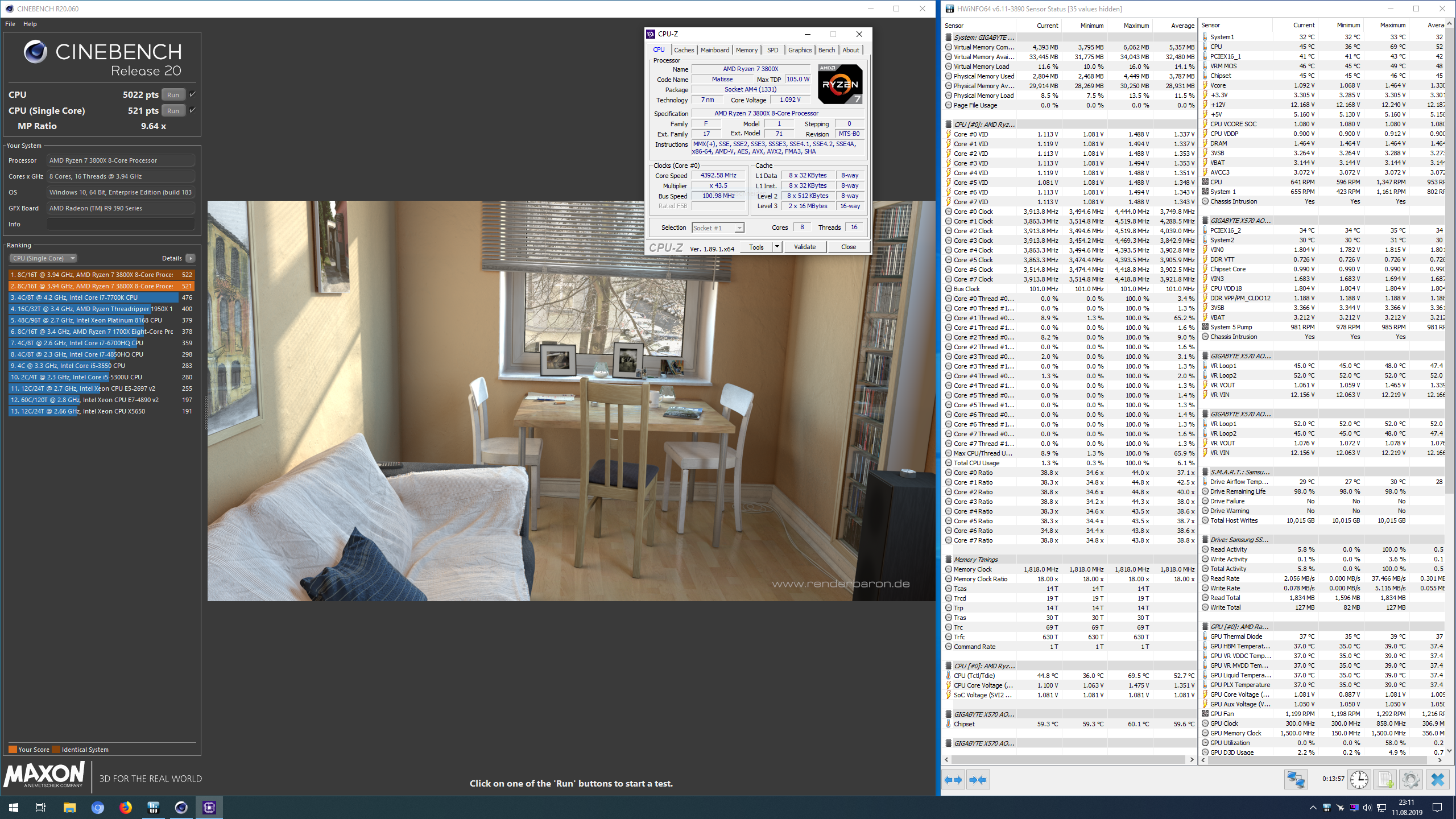Toggle checkmark next to CPU test

pyautogui.click(x=192, y=94)
